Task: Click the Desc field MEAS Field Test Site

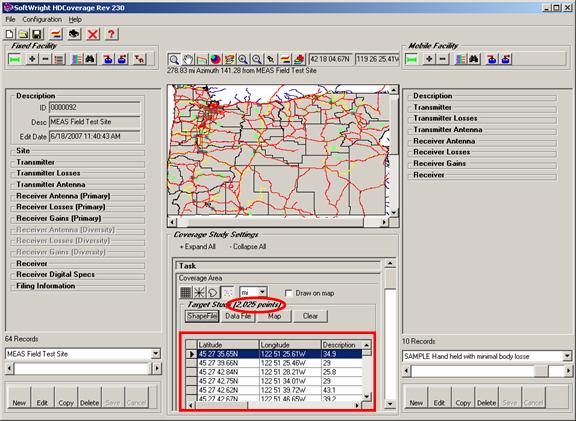Action: click(x=94, y=122)
